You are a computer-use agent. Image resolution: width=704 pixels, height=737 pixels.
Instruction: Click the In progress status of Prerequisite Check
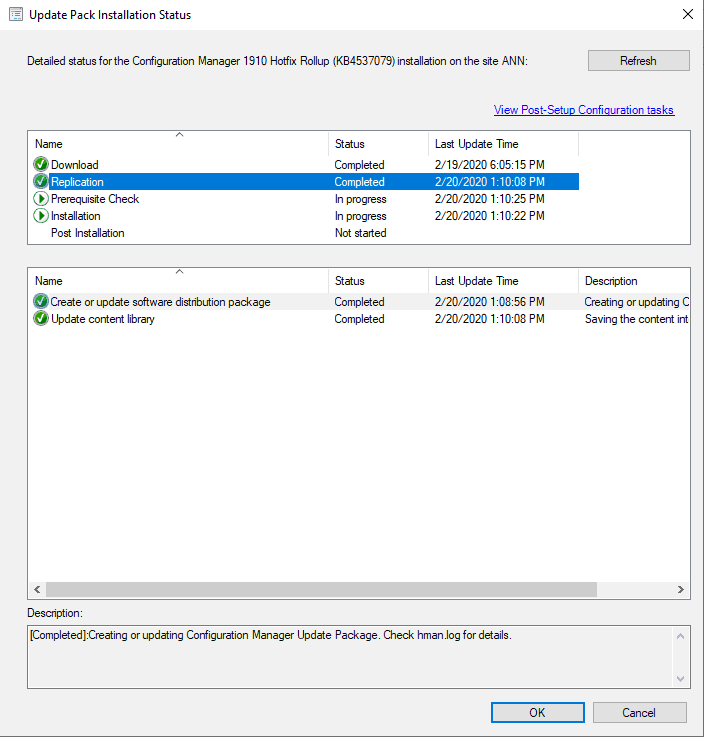[x=360, y=199]
